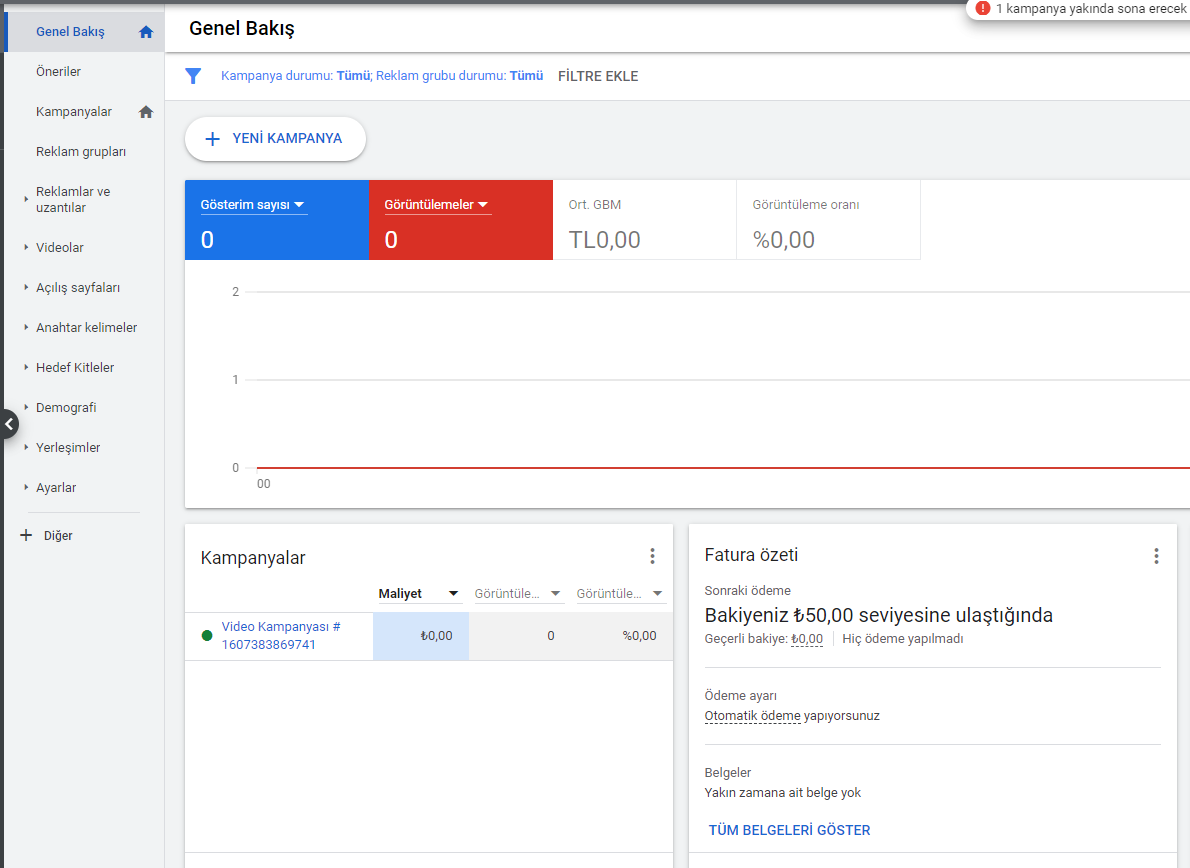Expand the Açılış sayfaları section

point(26,288)
